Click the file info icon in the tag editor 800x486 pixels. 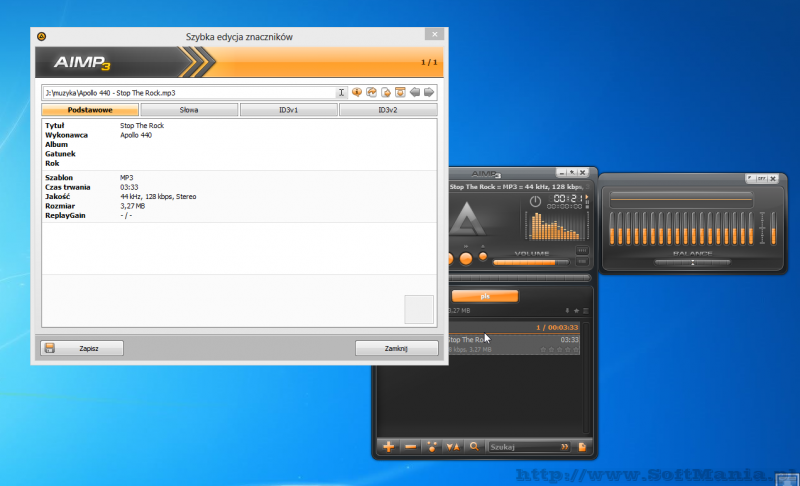tap(357, 92)
